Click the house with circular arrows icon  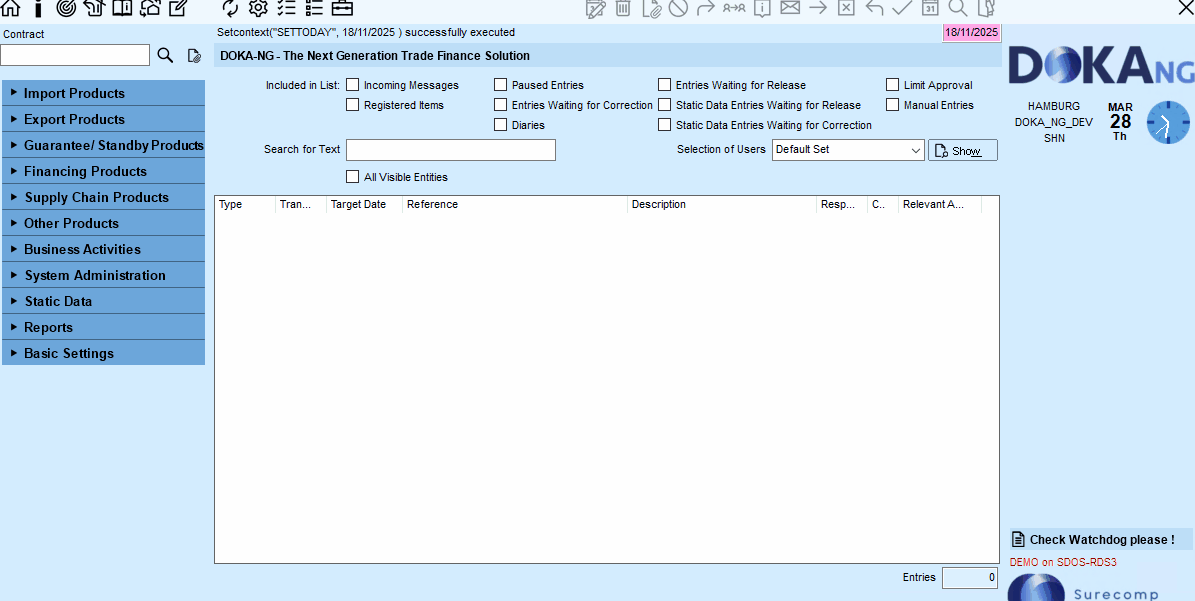(149, 8)
